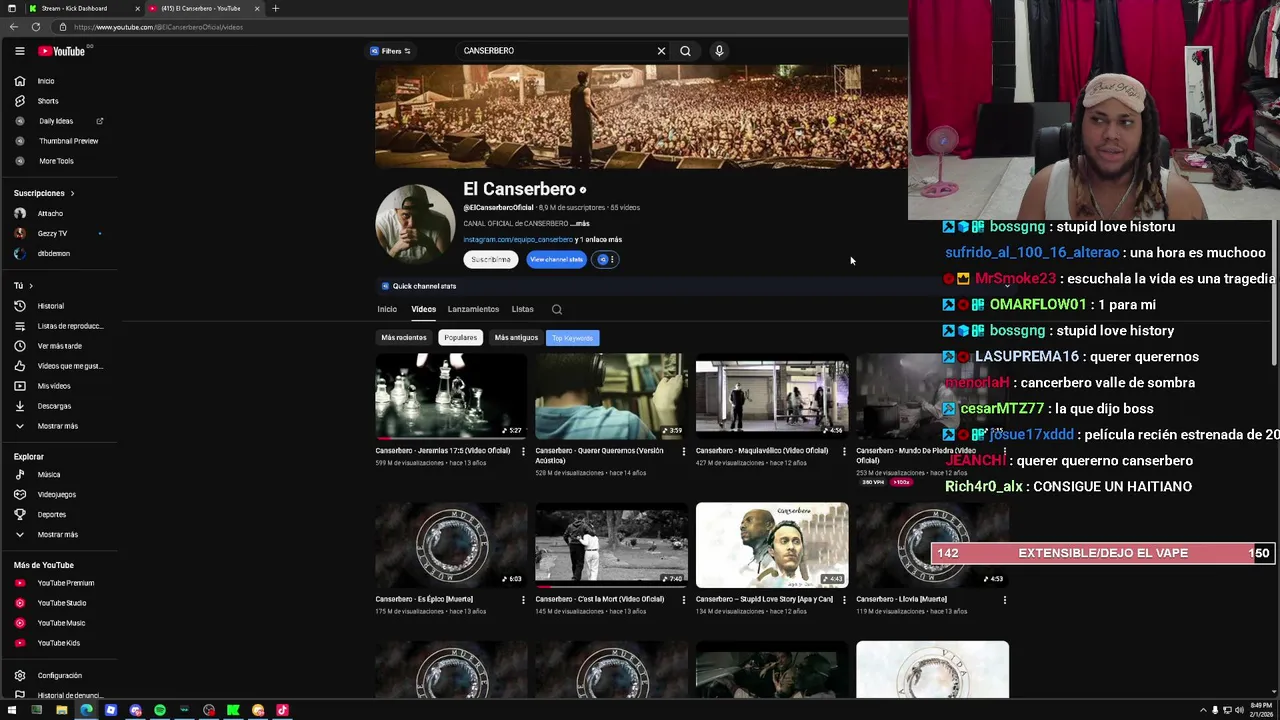The height and width of the screenshot is (720, 1280).
Task: Sort videos by Más recientes
Action: coord(404,338)
